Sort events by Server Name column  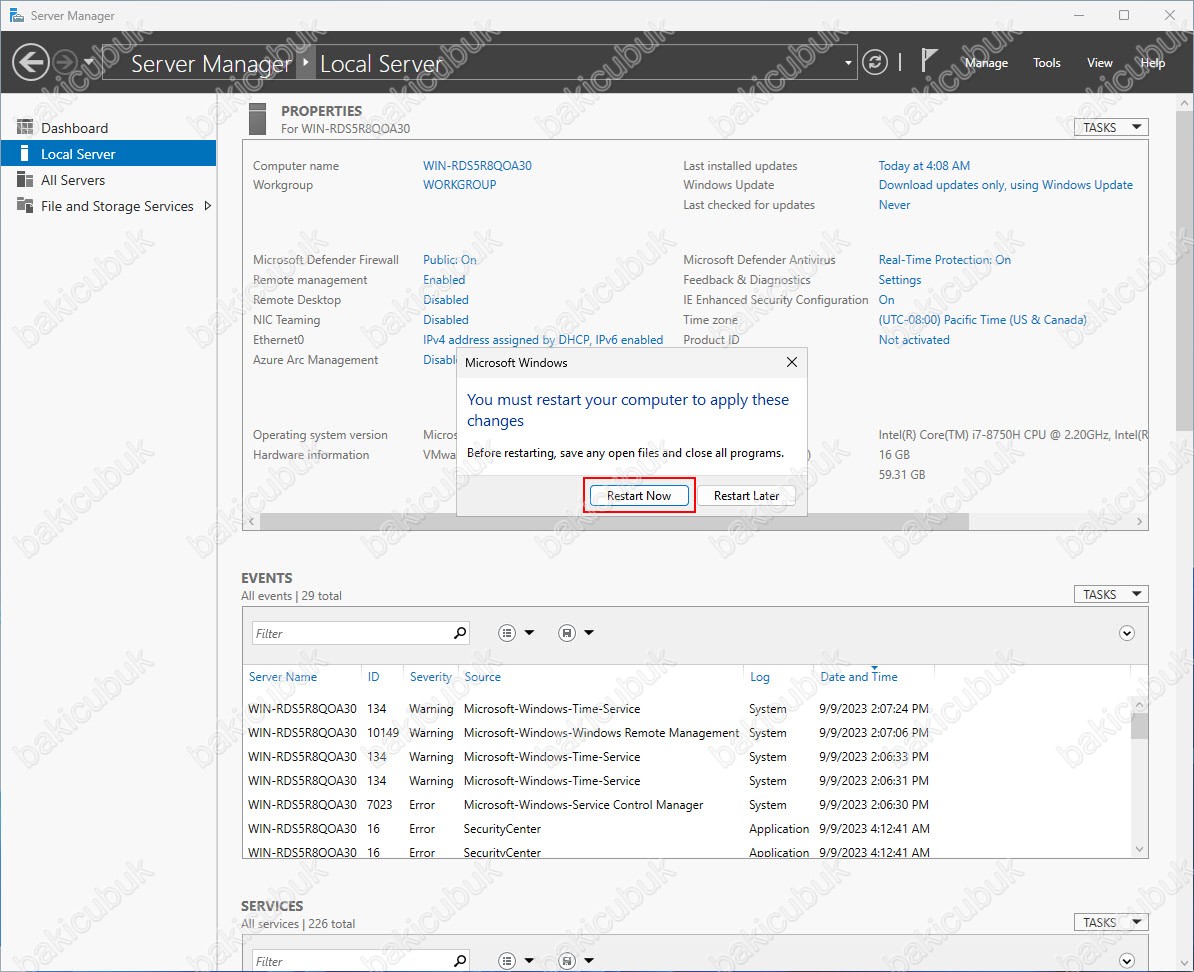283,676
